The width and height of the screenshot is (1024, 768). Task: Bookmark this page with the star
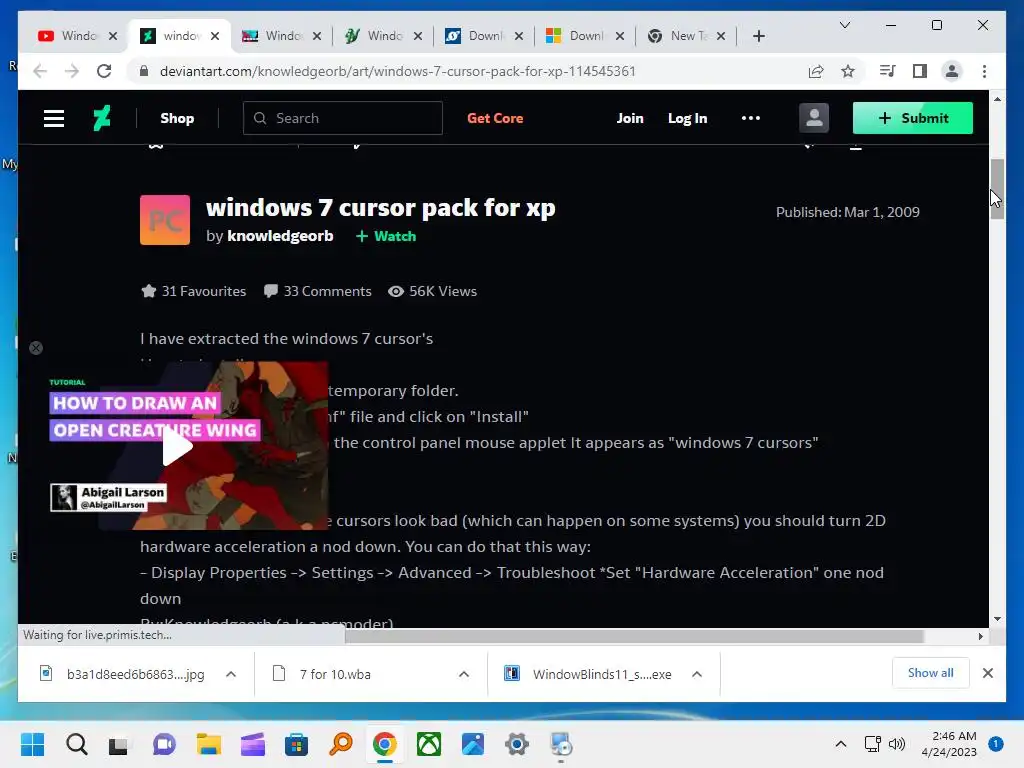pyautogui.click(x=848, y=71)
